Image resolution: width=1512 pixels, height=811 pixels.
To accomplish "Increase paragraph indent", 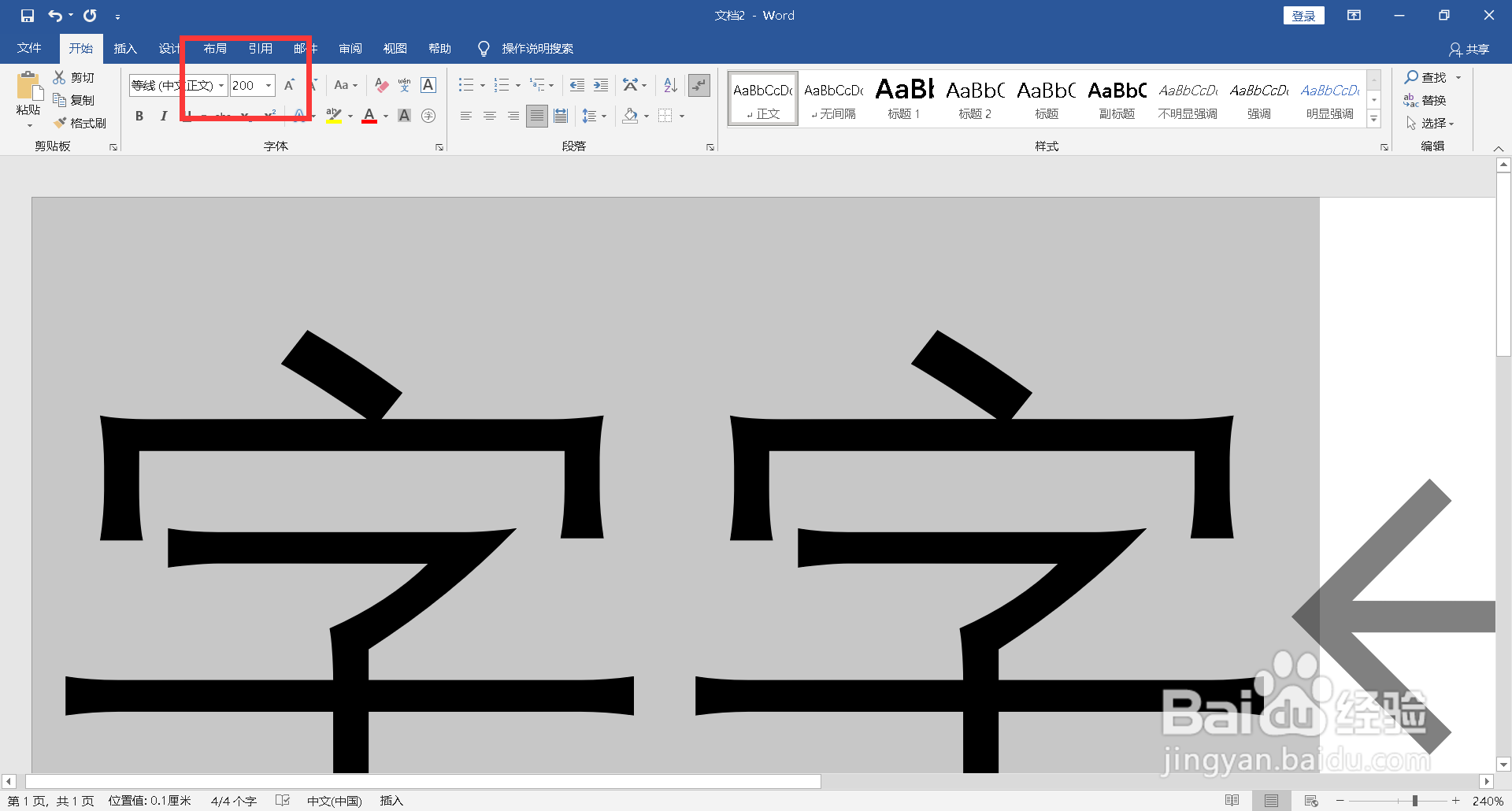I will pyautogui.click(x=601, y=85).
